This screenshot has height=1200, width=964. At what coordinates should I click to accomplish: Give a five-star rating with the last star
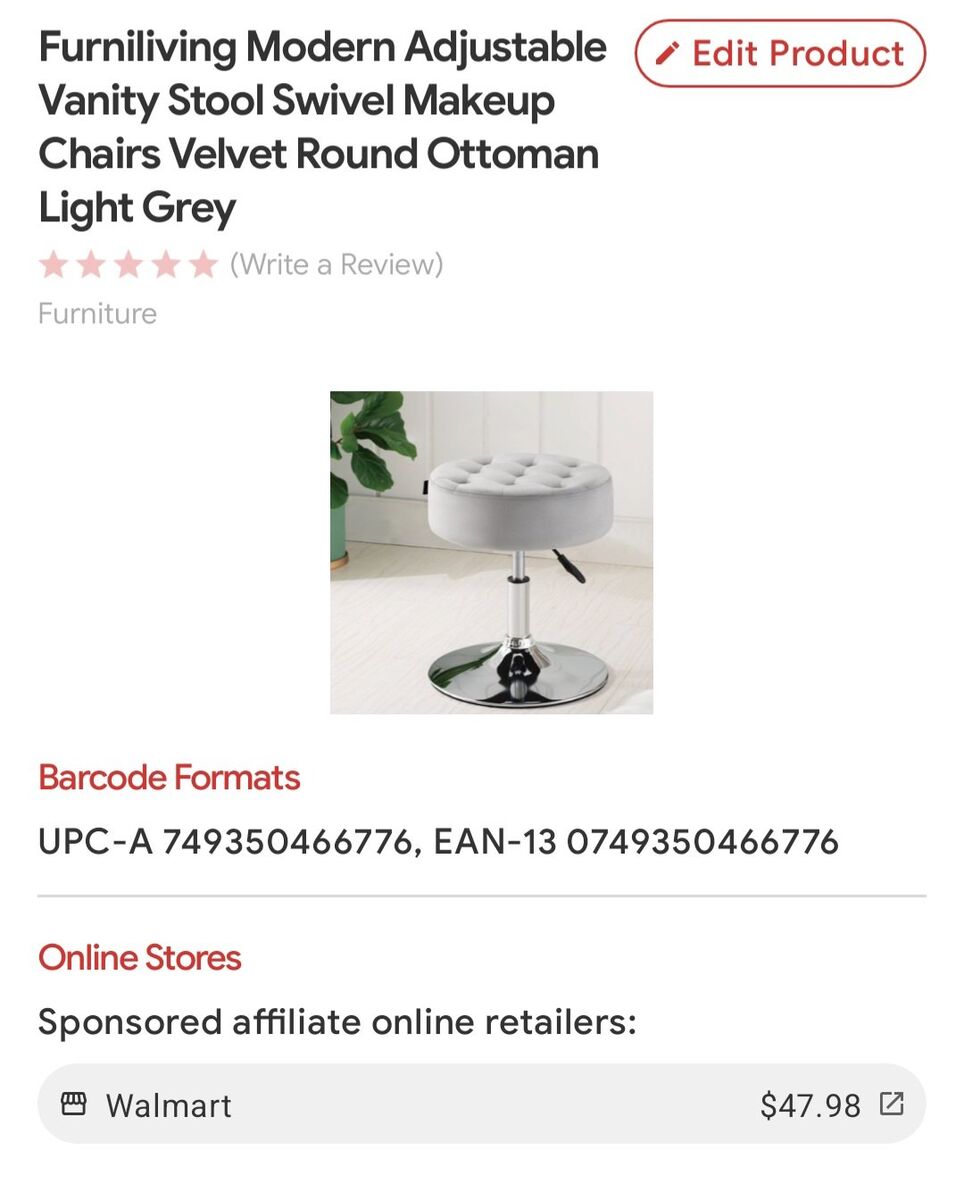(203, 265)
